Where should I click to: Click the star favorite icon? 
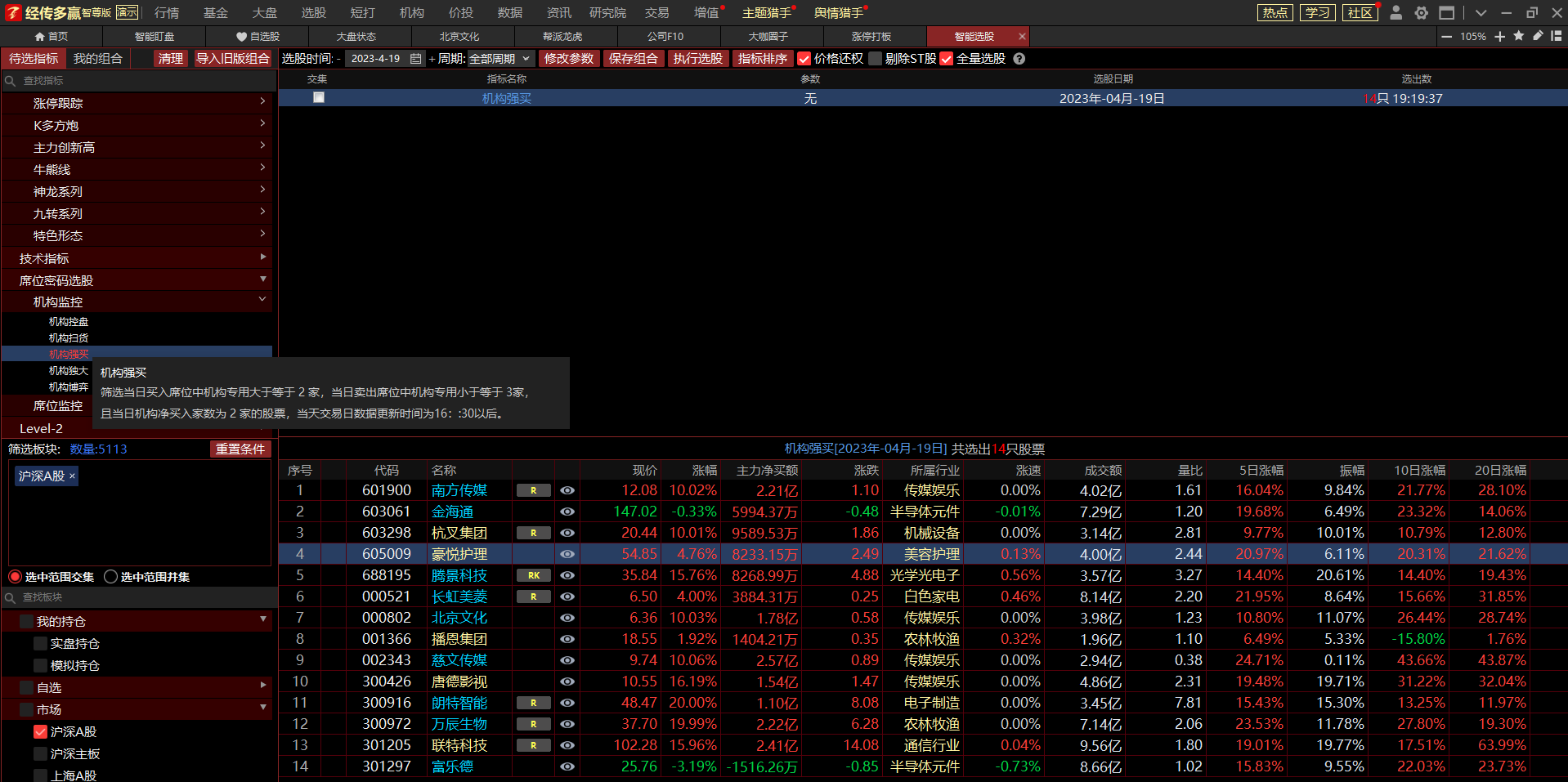(x=1519, y=36)
